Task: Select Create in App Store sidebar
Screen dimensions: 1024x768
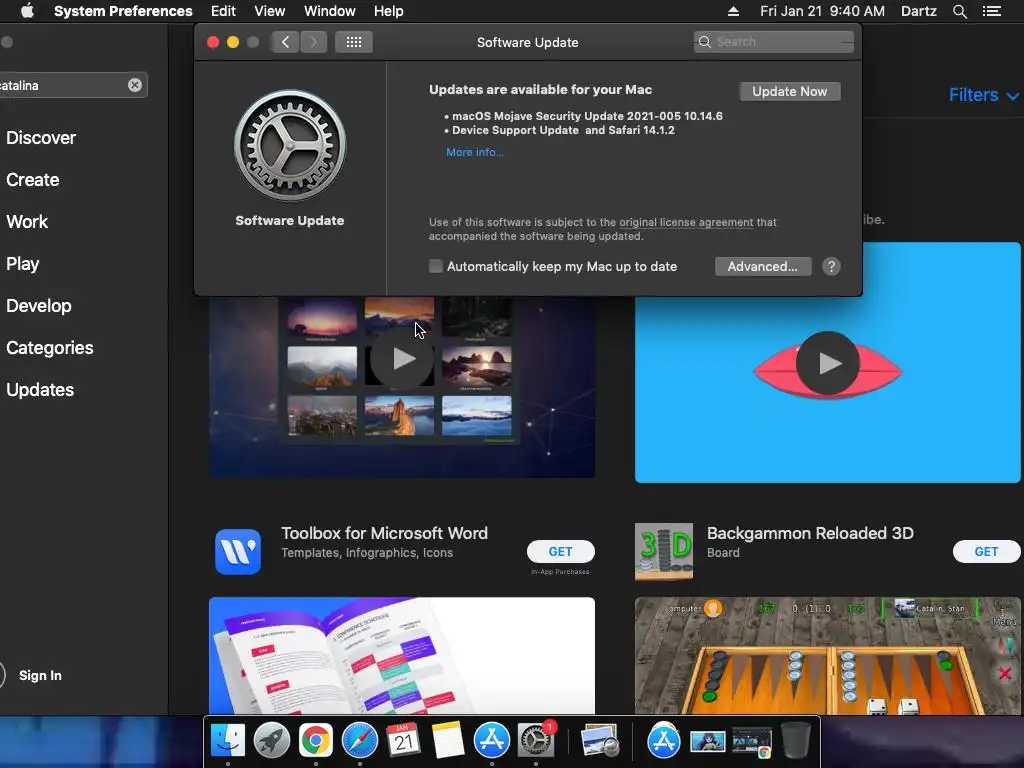Action: pyautogui.click(x=33, y=180)
